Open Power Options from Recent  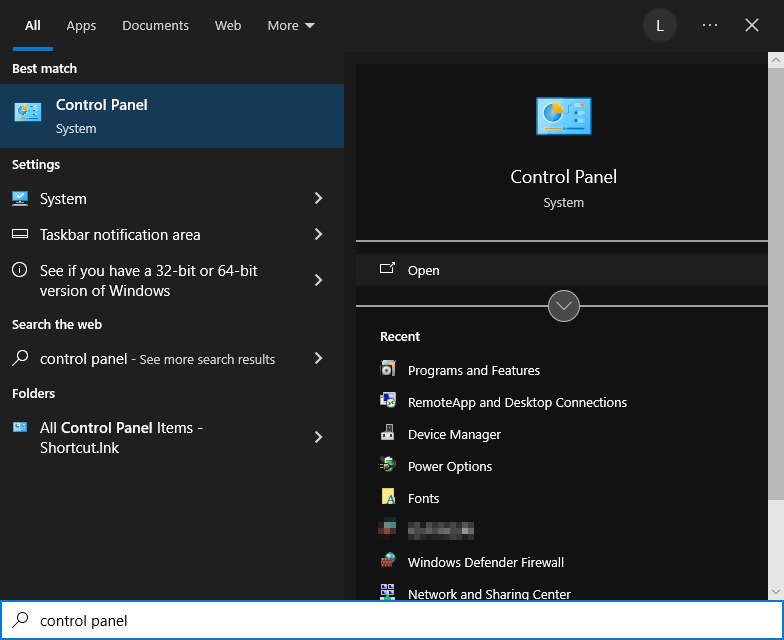(x=450, y=466)
